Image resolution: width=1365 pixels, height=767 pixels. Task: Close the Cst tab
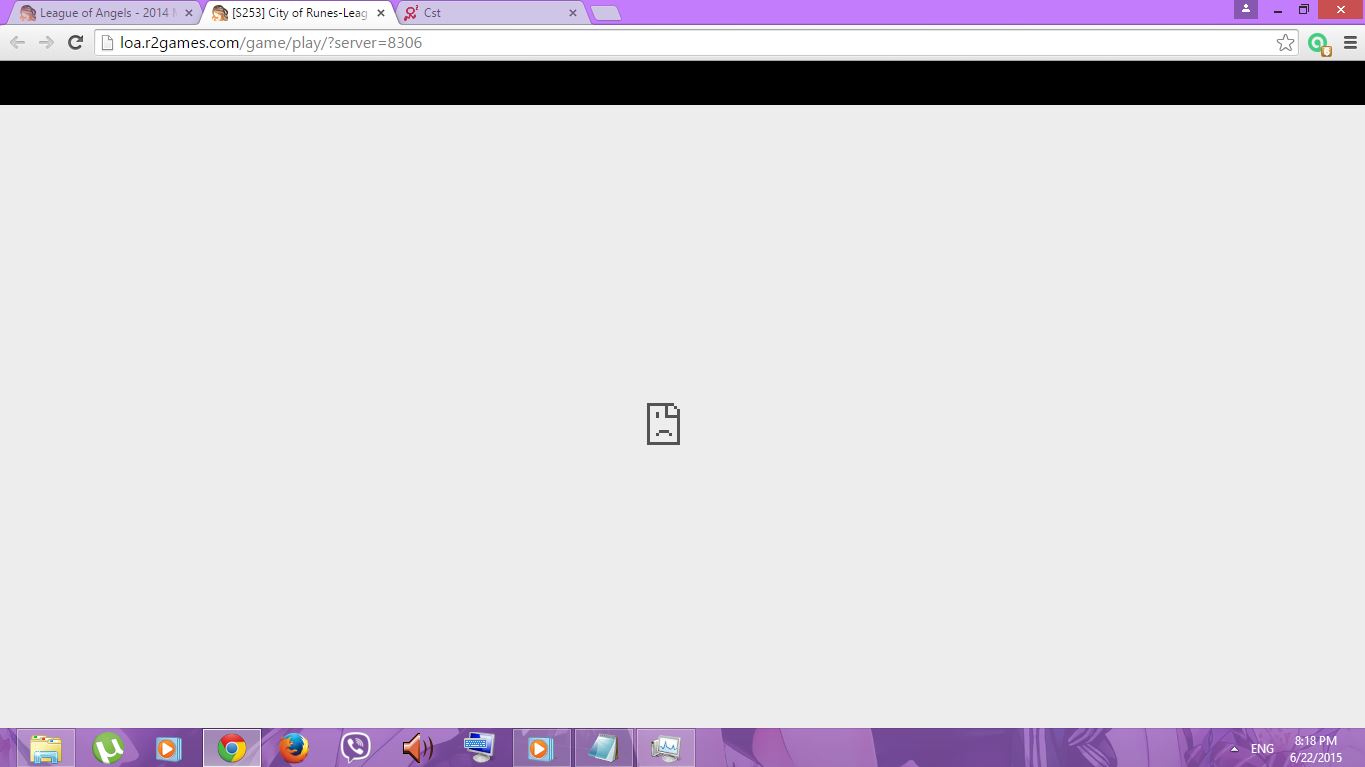tap(573, 13)
